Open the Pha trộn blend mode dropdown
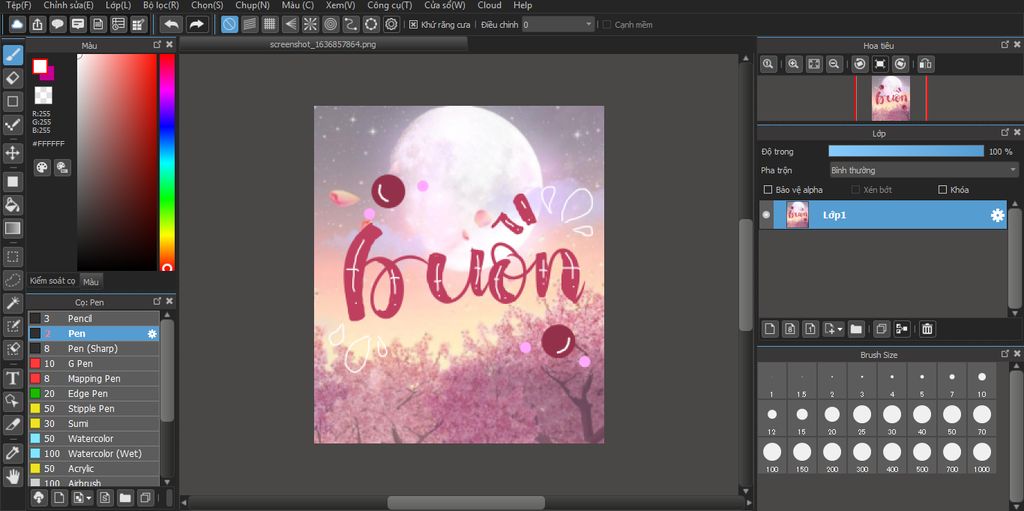1024x511 pixels. [923, 170]
